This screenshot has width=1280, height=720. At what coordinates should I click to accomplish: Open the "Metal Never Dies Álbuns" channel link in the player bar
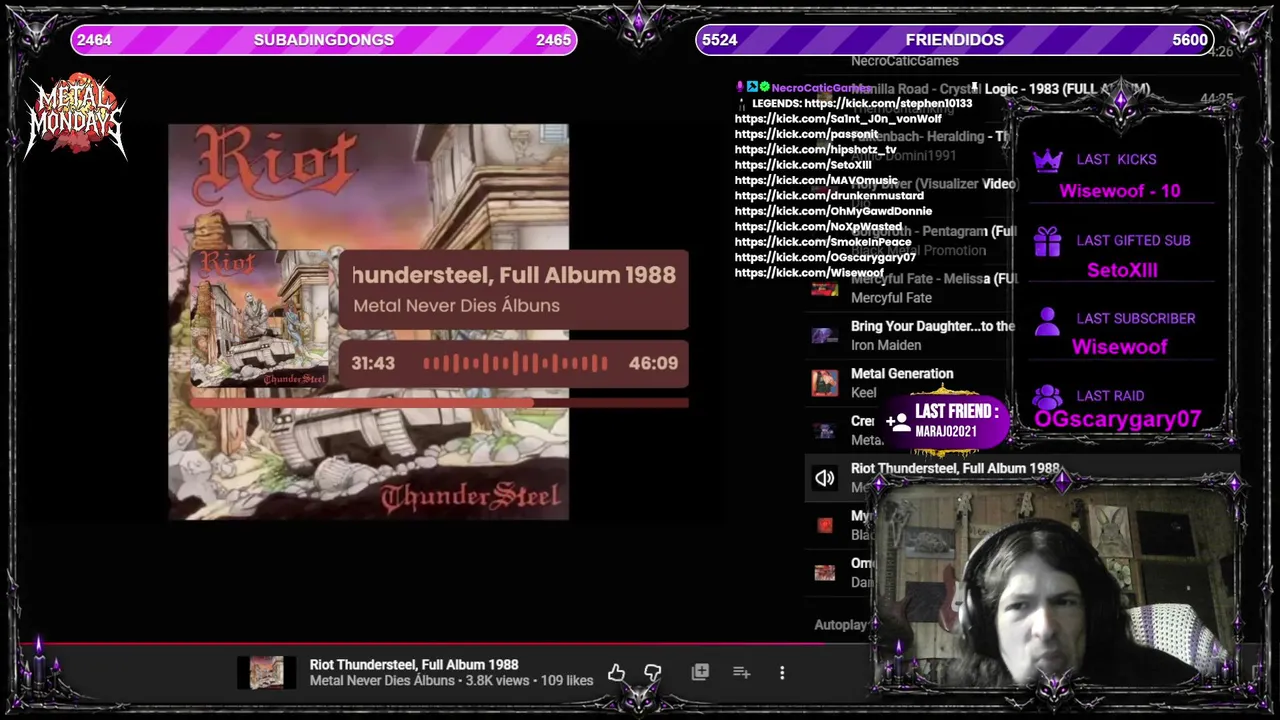[x=382, y=681]
